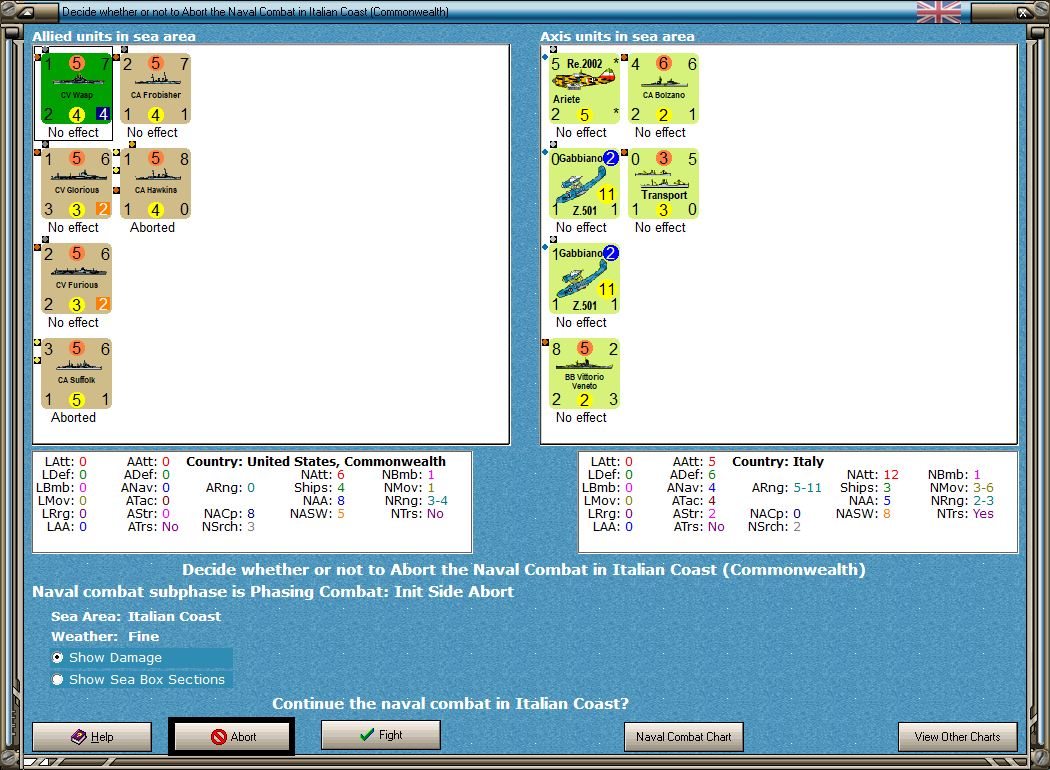Click the CA Bolzano cruiser counter
This screenshot has width=1050, height=770.
point(664,89)
